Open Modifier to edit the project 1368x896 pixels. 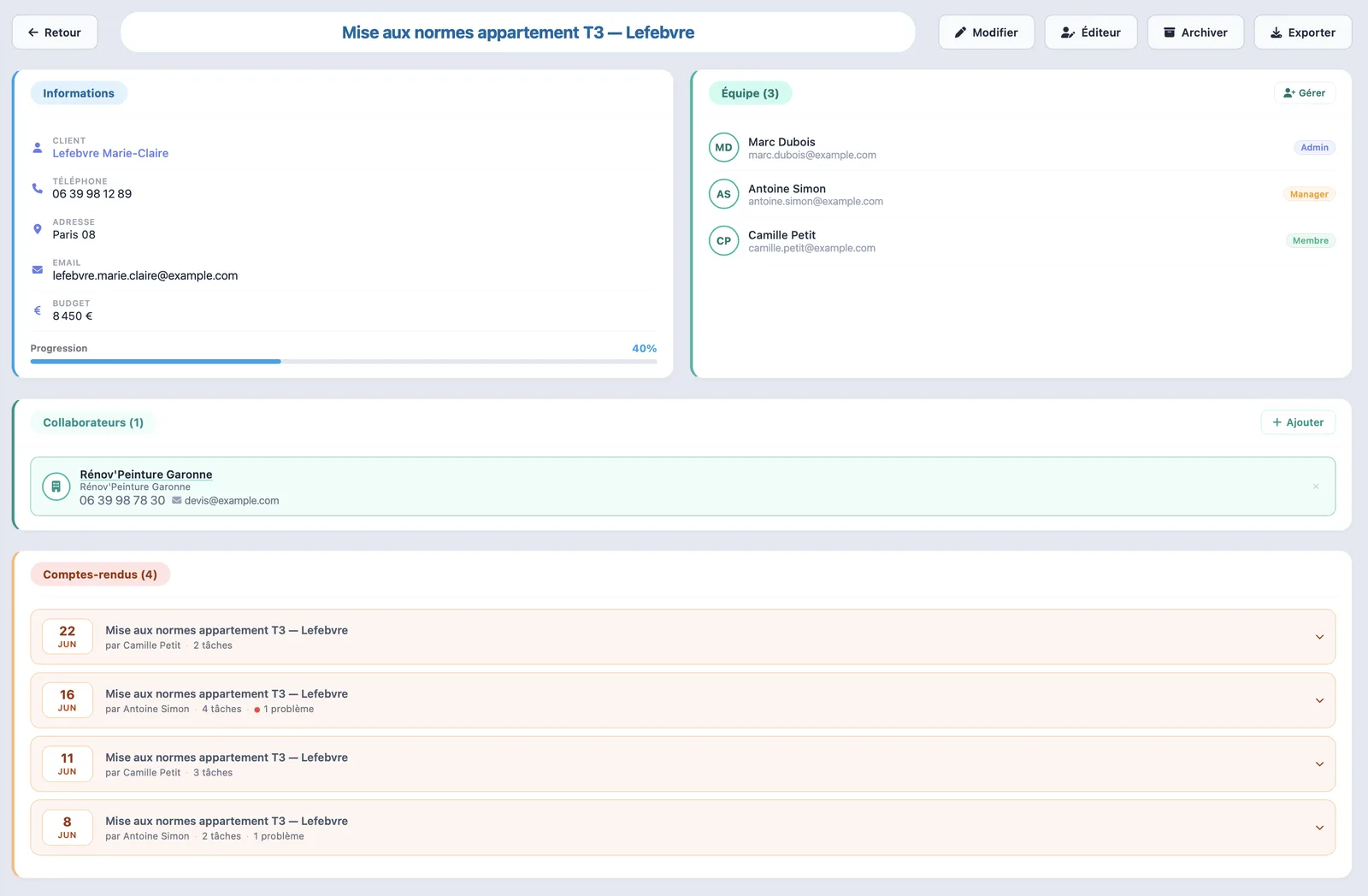[986, 32]
